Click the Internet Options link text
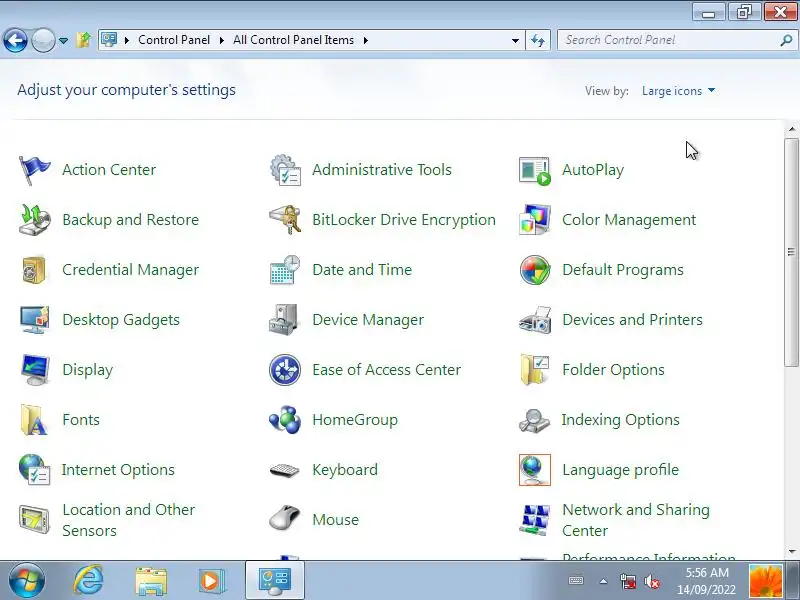 coord(118,470)
